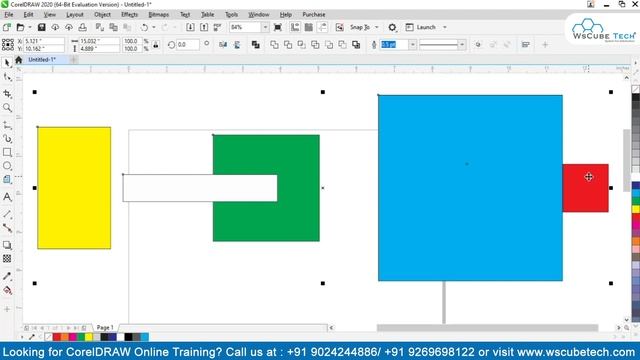Expand the undo history dropdown arrow

tap(153, 27)
